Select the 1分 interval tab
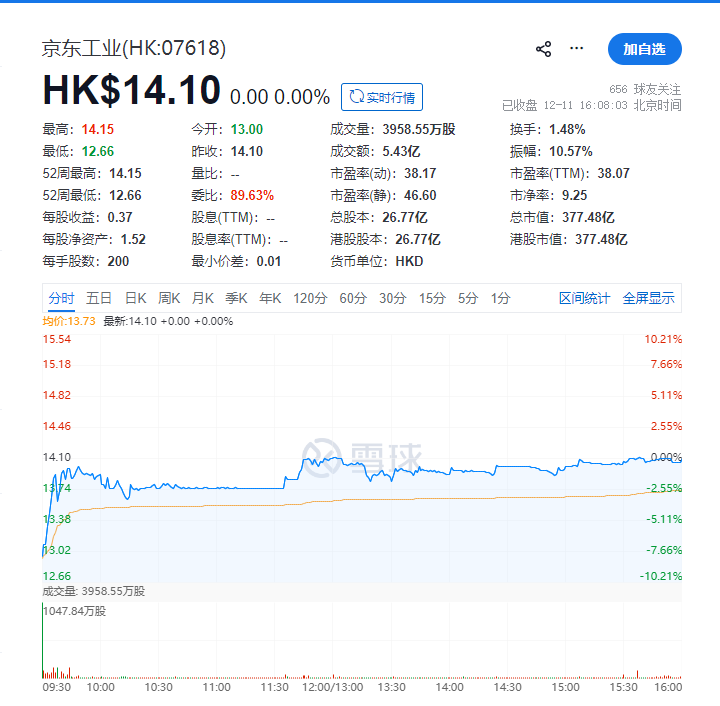This screenshot has height=706, width=720. (x=500, y=298)
